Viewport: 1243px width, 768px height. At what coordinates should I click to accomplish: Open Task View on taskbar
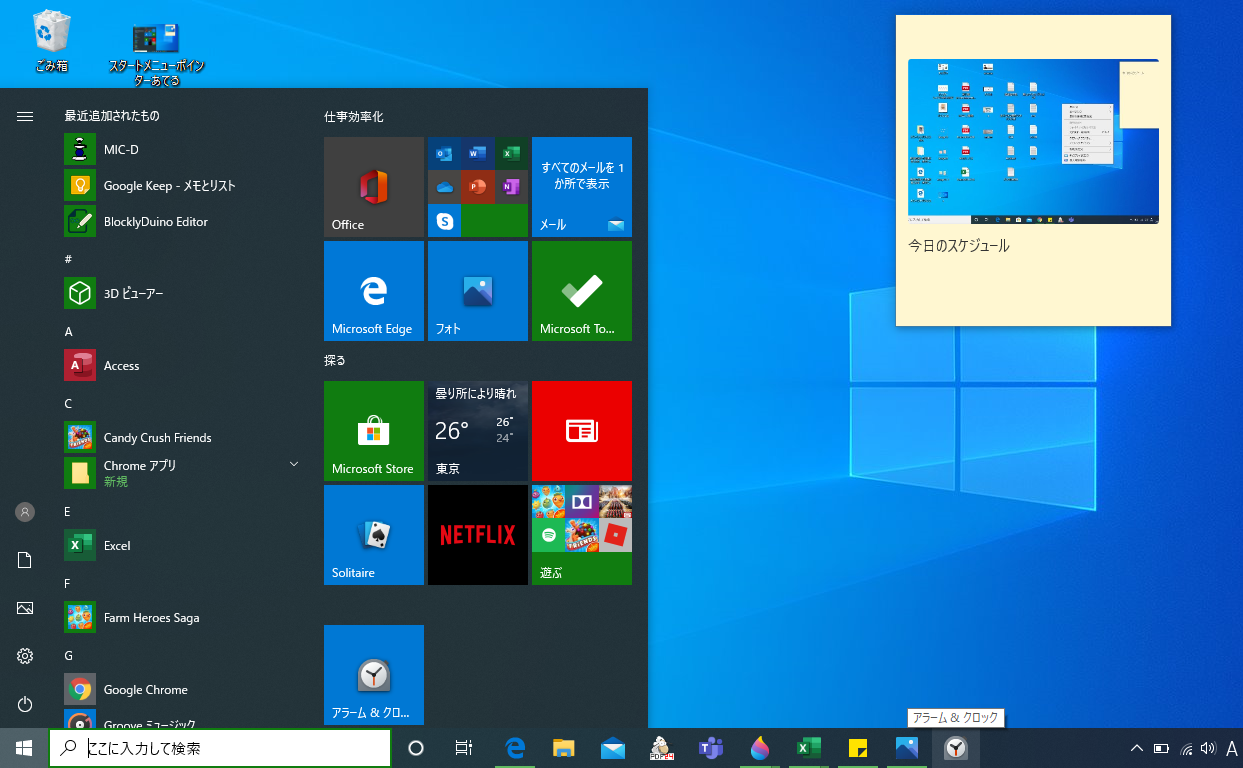pos(464,748)
